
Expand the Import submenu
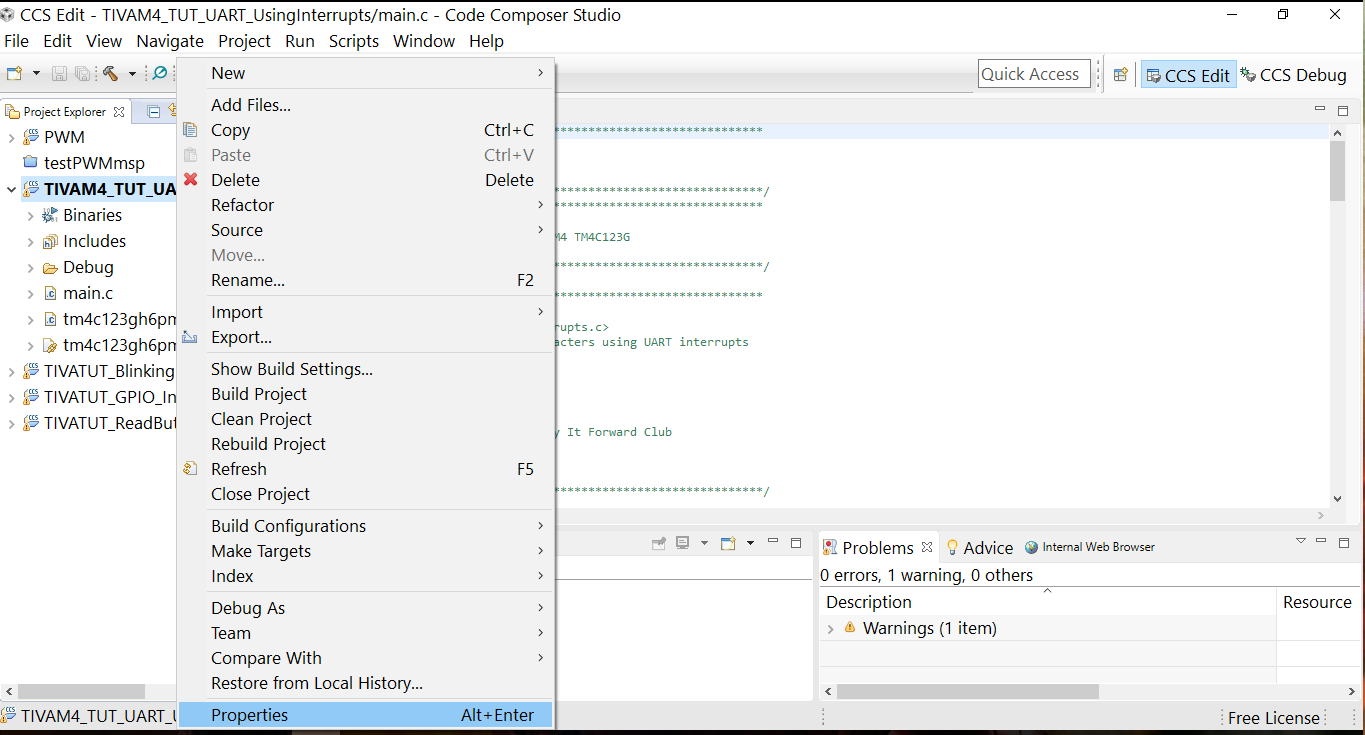tap(365, 312)
